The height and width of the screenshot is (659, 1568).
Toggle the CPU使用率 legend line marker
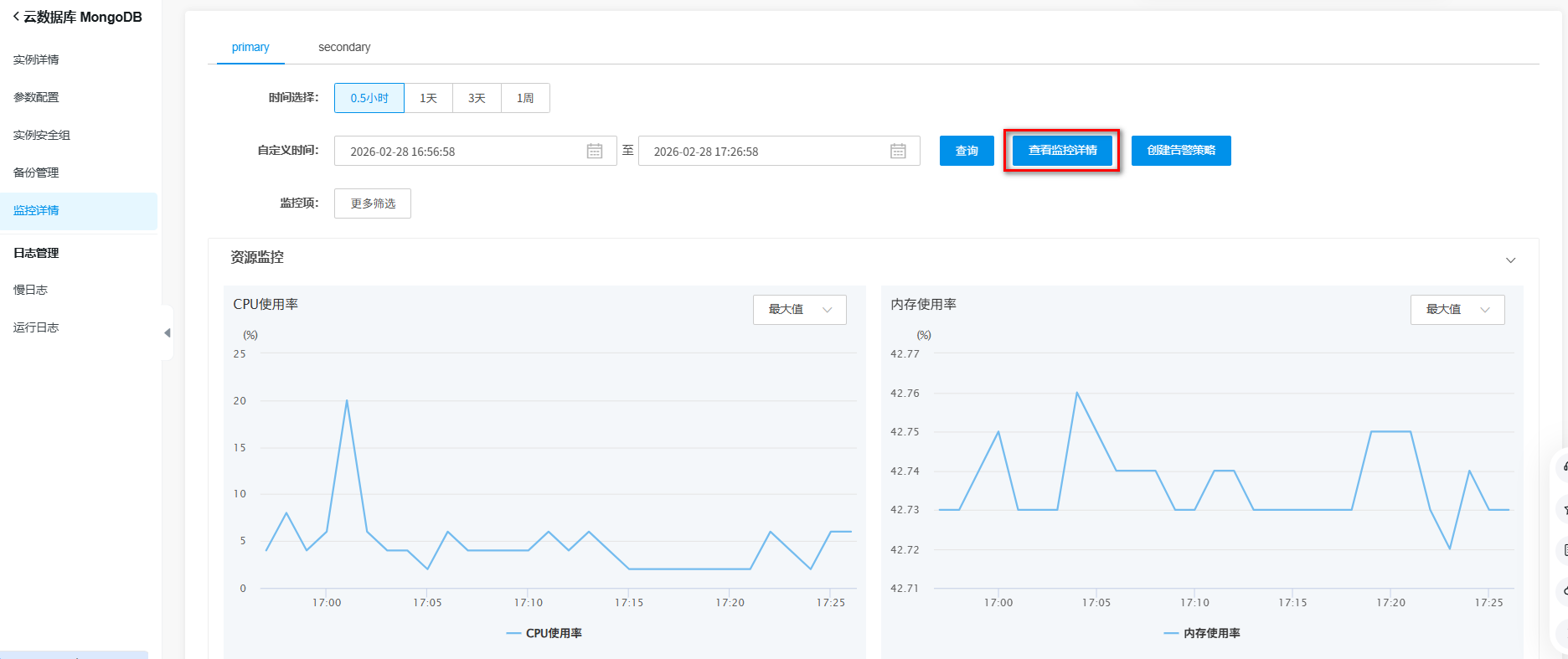513,633
